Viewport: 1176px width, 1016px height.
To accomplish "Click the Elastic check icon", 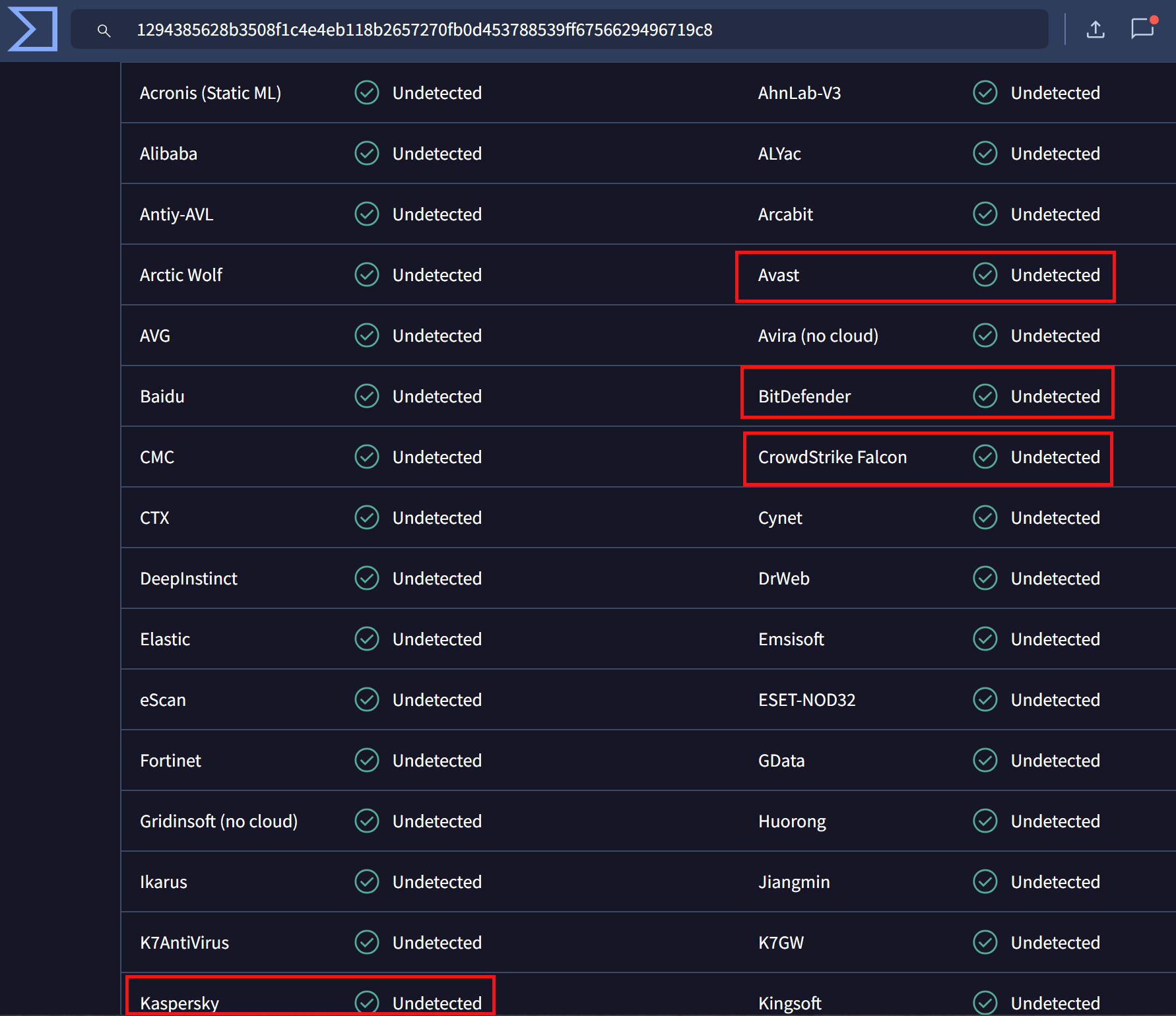I will 367,639.
